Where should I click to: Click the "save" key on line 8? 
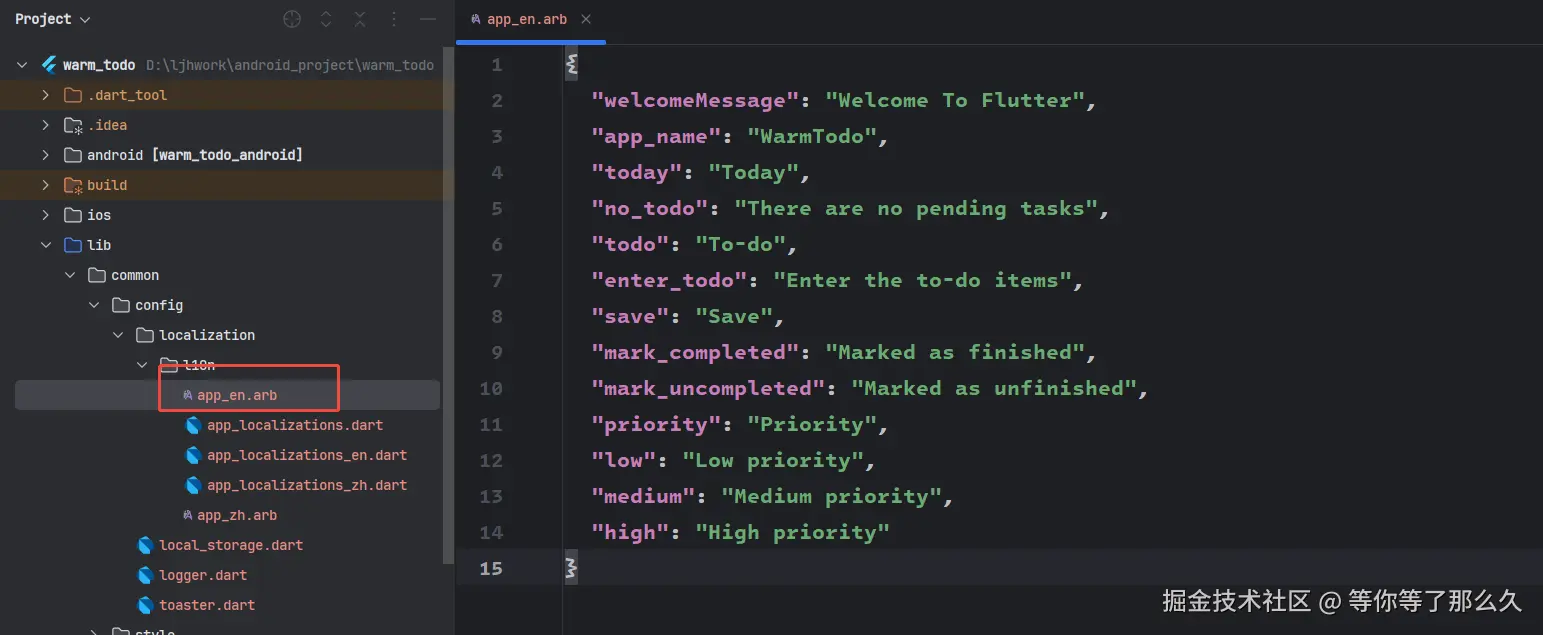(x=630, y=317)
